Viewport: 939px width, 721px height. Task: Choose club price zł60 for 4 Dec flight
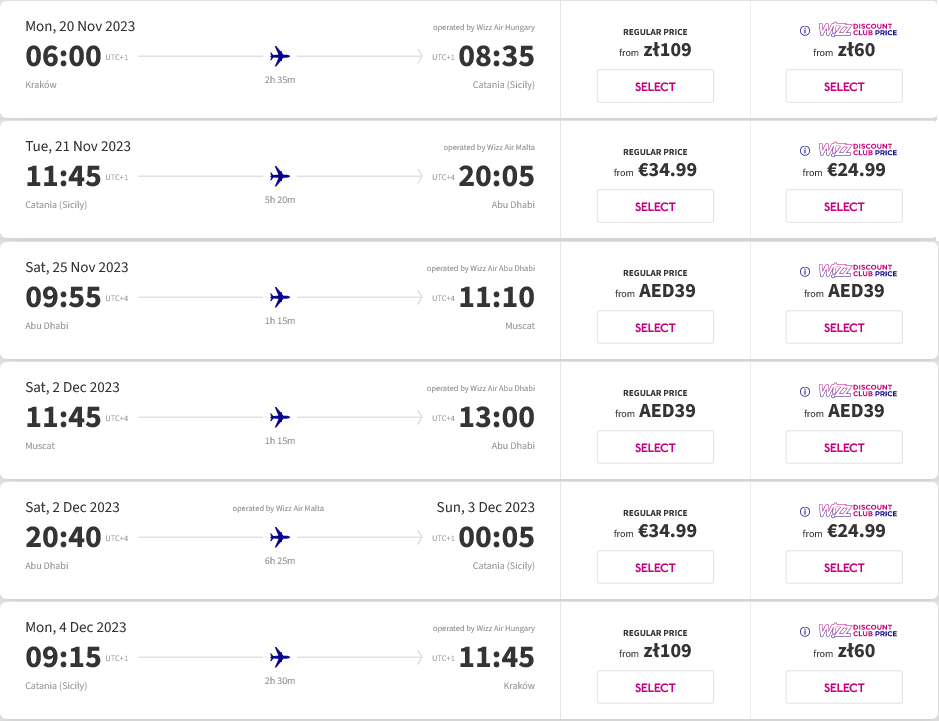pos(844,687)
